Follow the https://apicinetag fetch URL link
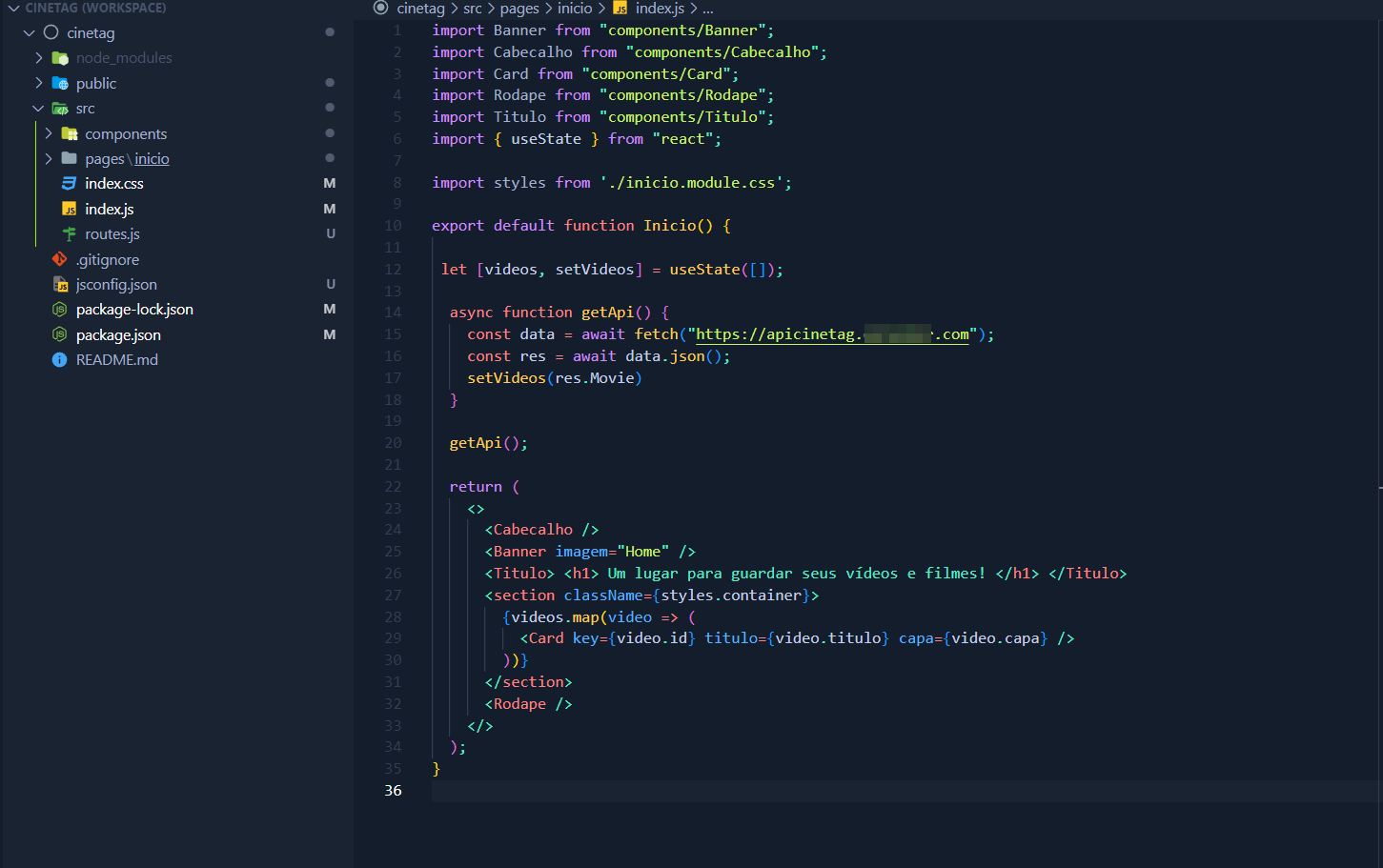1383x868 pixels. [x=832, y=334]
